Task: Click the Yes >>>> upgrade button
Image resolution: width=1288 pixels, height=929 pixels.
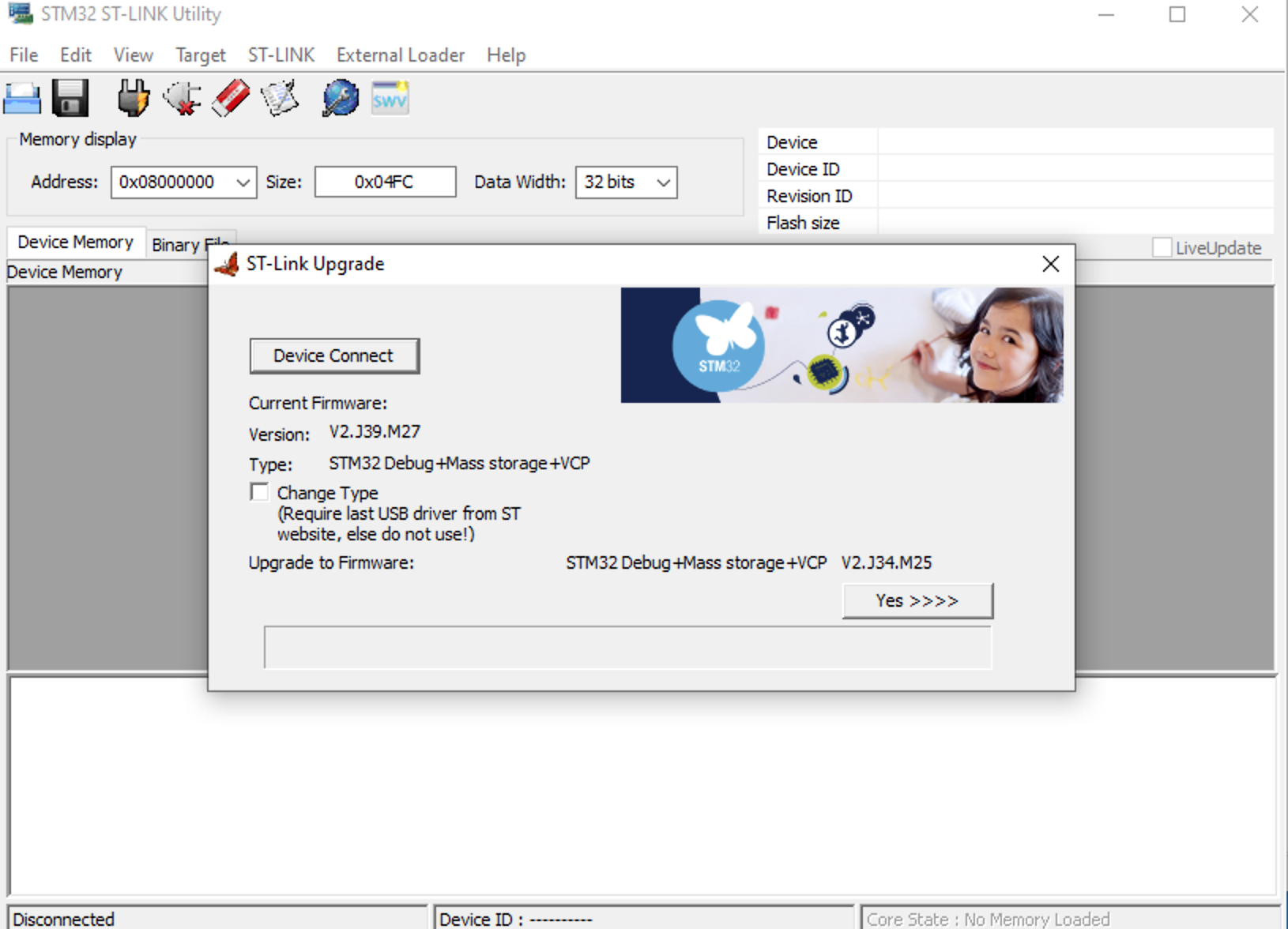Action: click(x=917, y=601)
